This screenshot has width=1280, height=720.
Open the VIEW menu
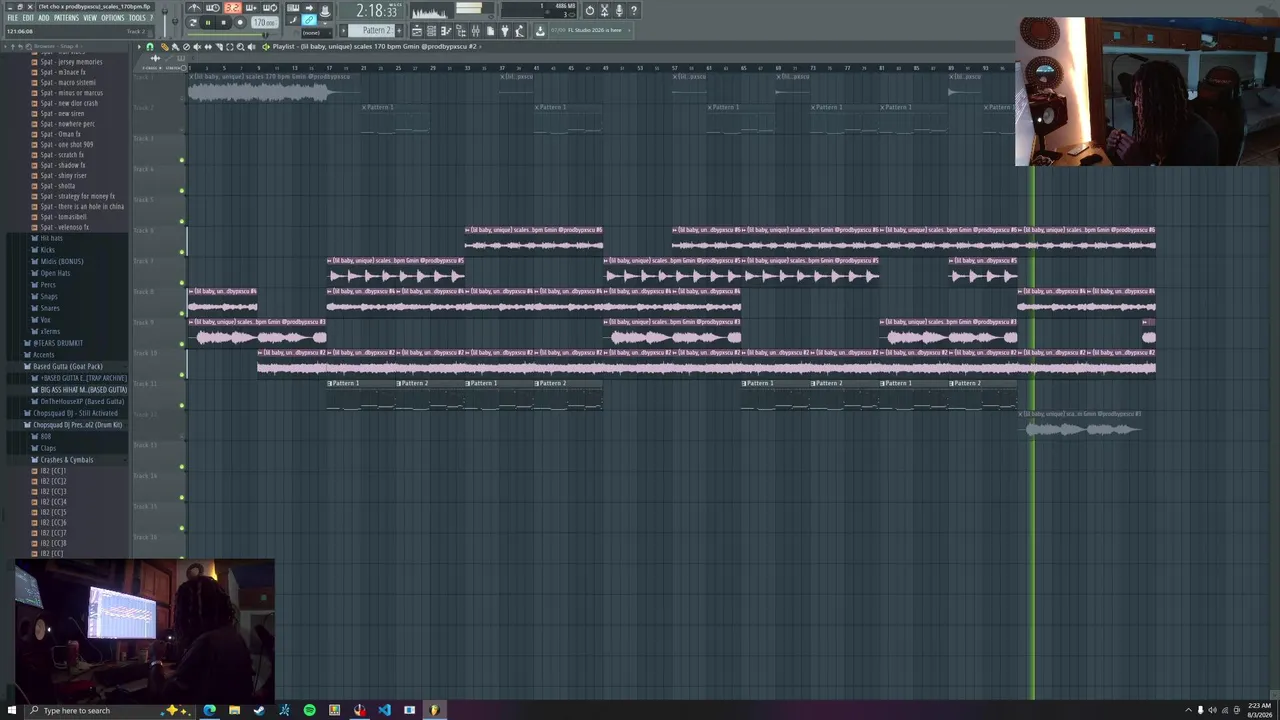tap(90, 18)
